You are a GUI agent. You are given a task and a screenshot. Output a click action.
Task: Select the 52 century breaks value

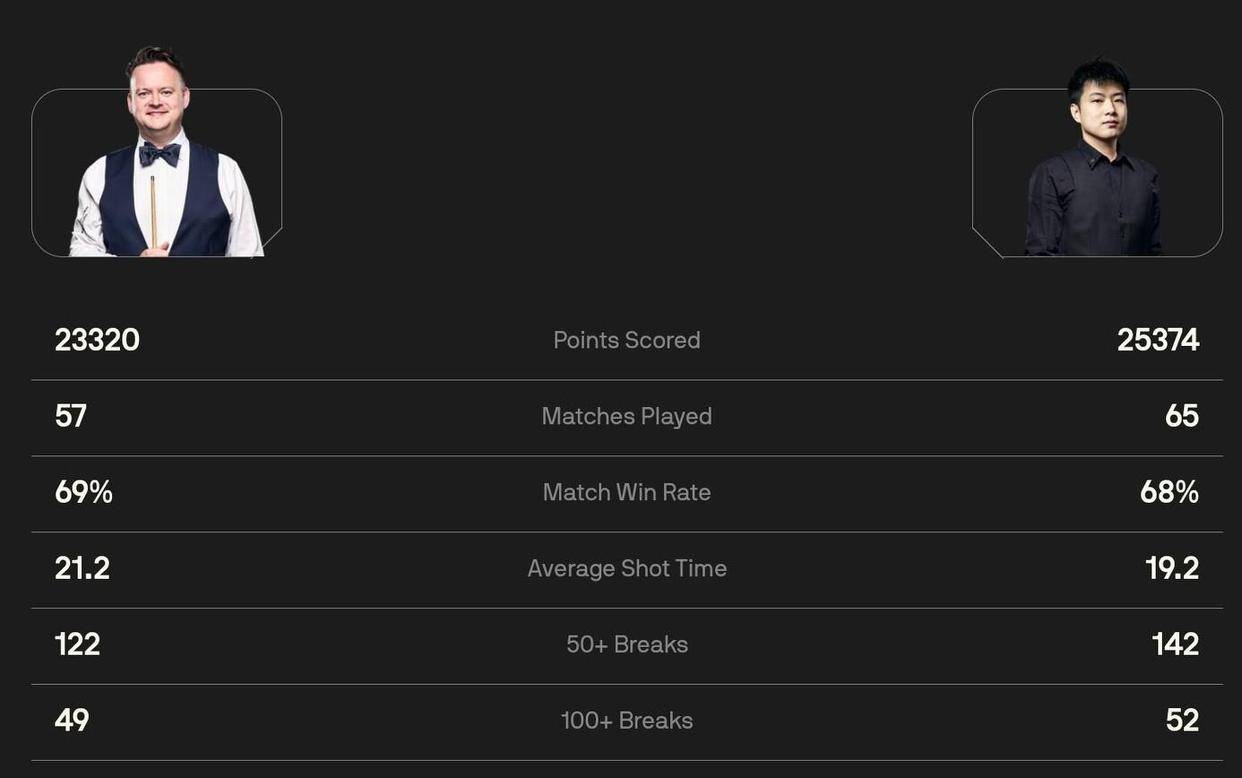point(1182,720)
